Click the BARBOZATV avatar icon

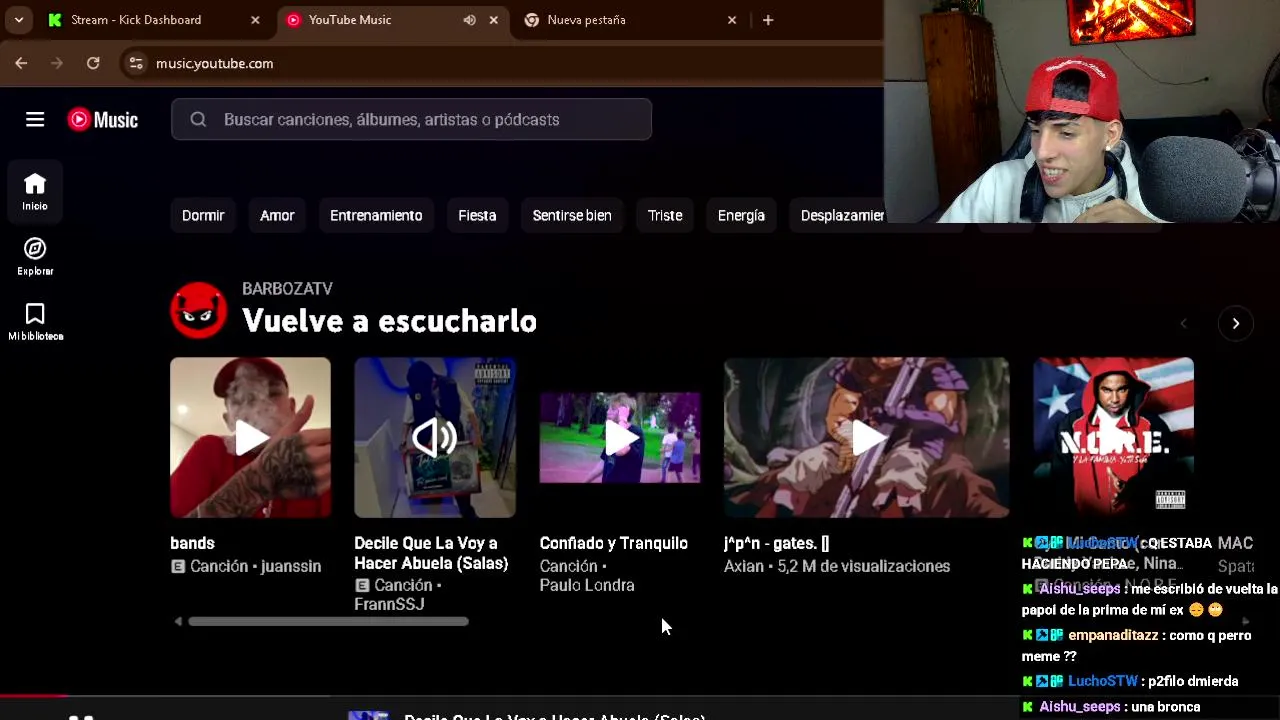click(x=198, y=310)
